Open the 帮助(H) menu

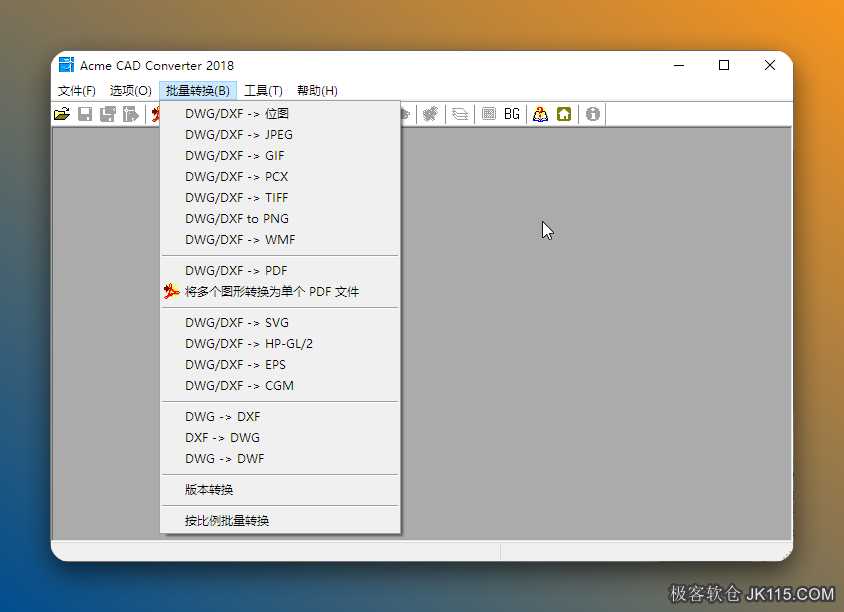(x=317, y=90)
